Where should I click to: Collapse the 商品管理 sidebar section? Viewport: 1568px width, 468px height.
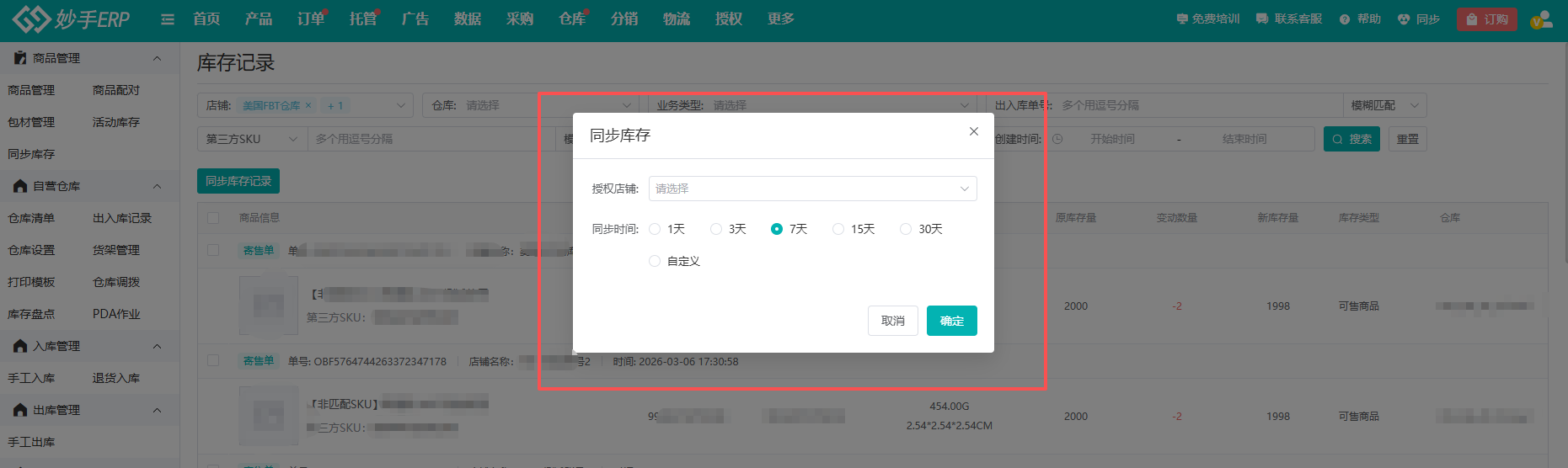point(157,58)
